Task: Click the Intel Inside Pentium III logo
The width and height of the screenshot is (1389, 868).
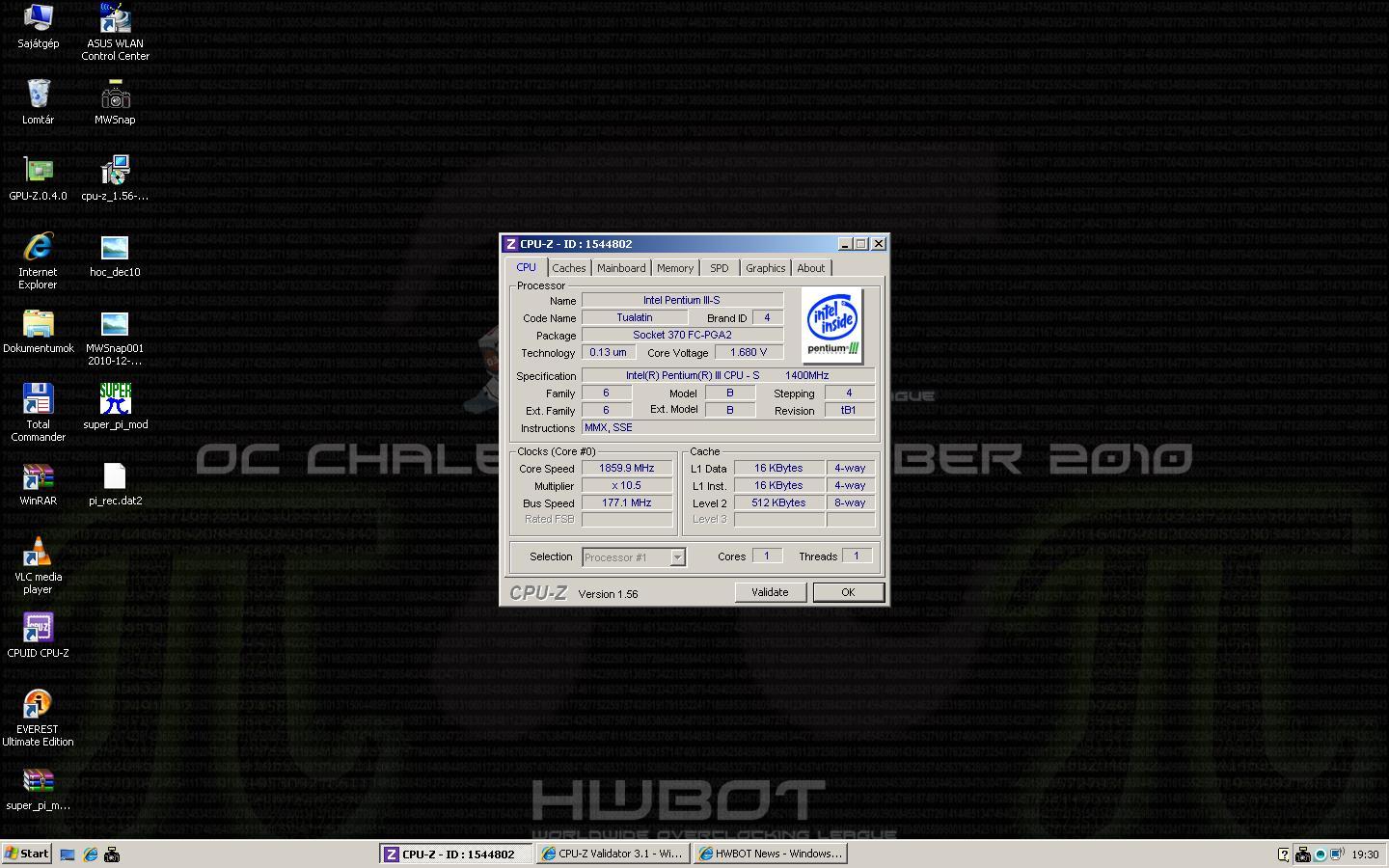Action: coord(832,326)
